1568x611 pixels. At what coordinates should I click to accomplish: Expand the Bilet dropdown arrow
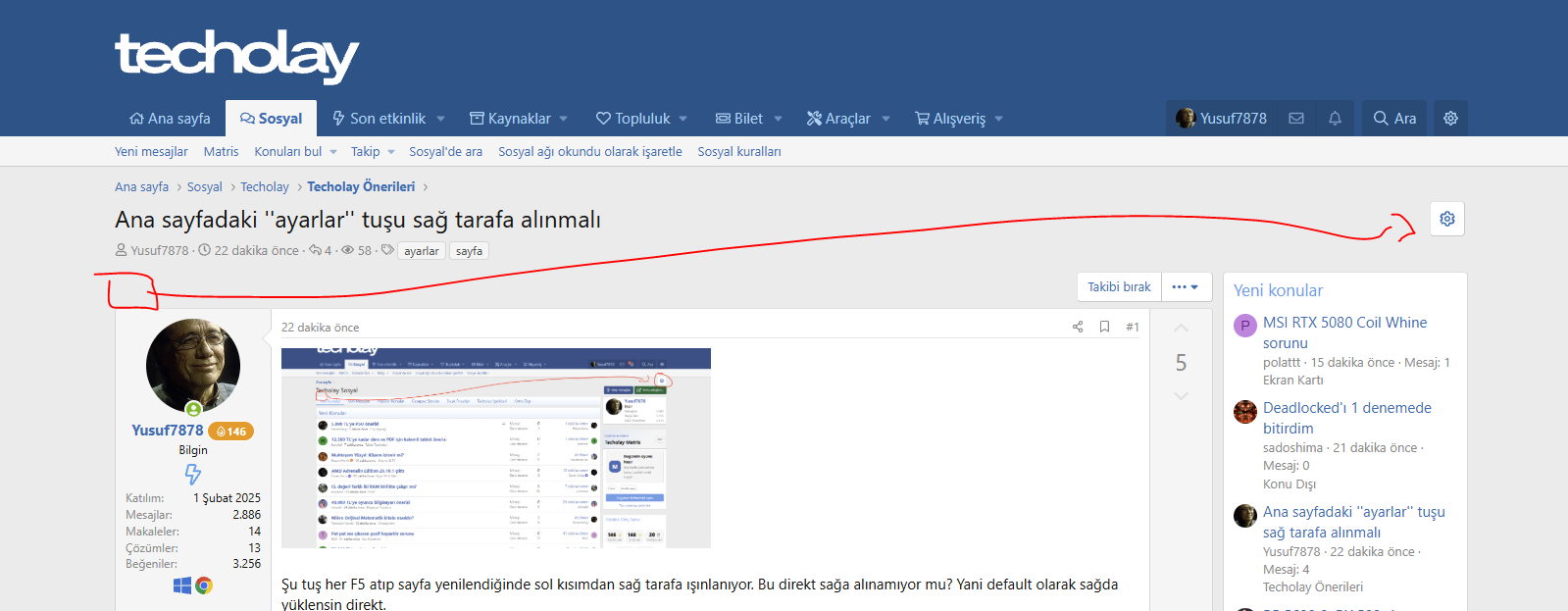[x=779, y=119]
